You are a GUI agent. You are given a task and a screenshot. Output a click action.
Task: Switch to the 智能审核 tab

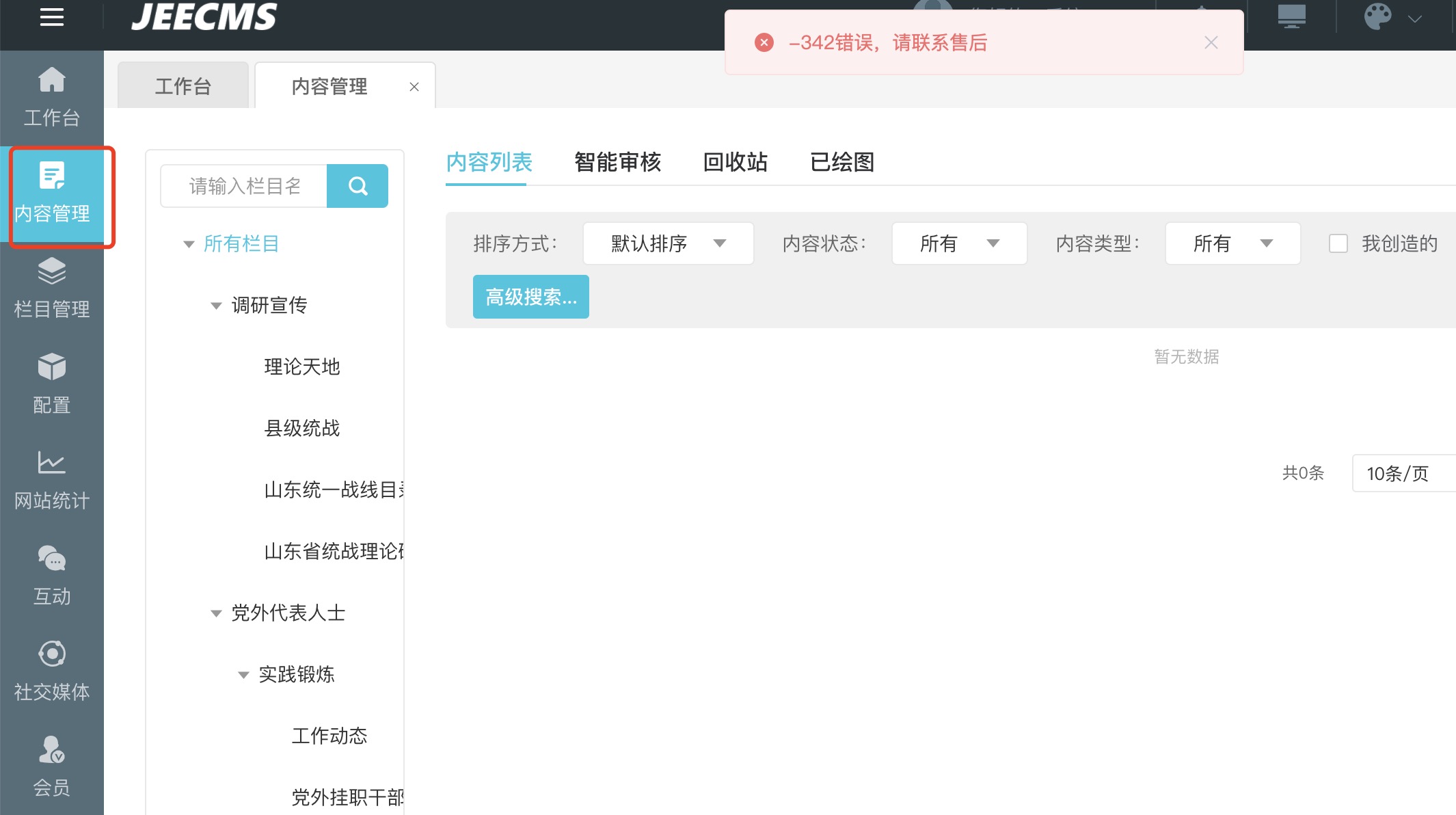pyautogui.click(x=617, y=162)
